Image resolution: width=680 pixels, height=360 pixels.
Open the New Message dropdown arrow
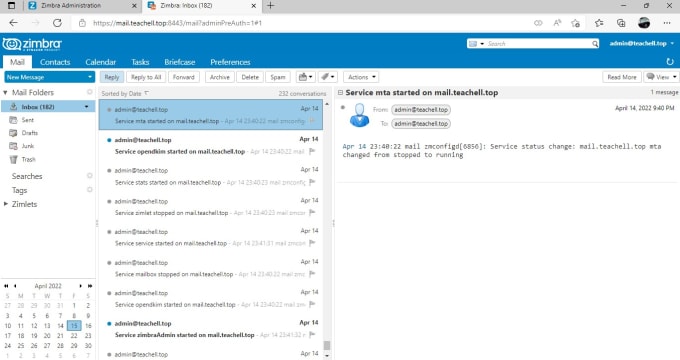coord(89,77)
